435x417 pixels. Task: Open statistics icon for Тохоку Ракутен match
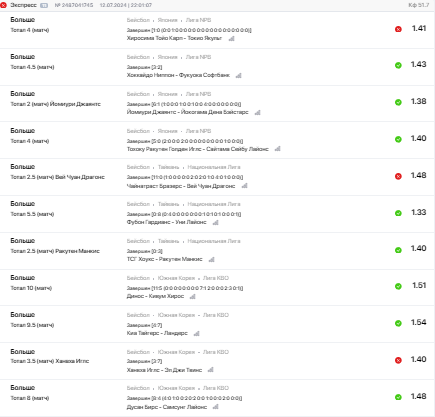(277, 149)
